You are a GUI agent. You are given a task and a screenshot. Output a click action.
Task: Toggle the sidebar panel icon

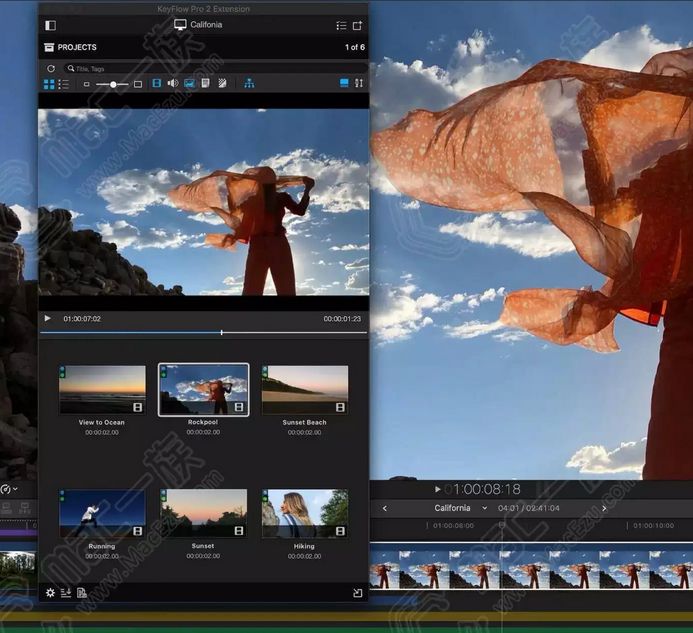51,25
